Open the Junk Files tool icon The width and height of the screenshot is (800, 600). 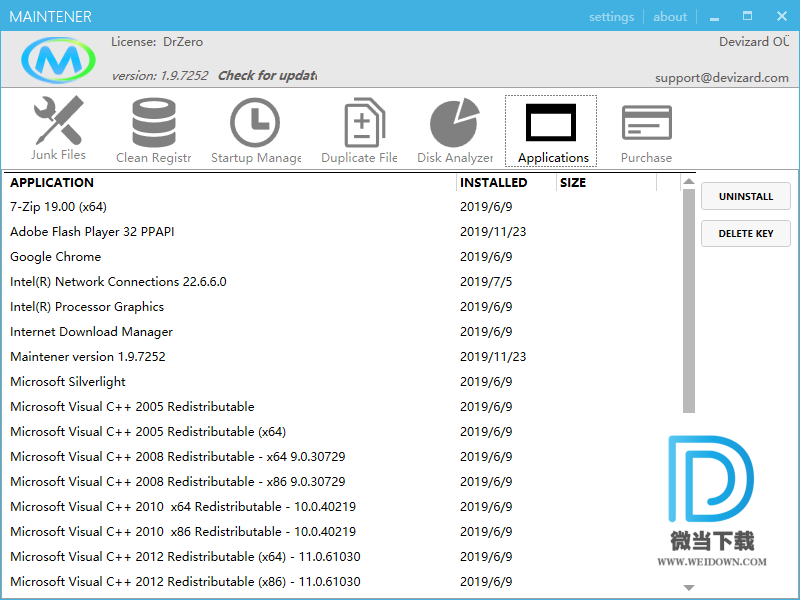coord(58,120)
